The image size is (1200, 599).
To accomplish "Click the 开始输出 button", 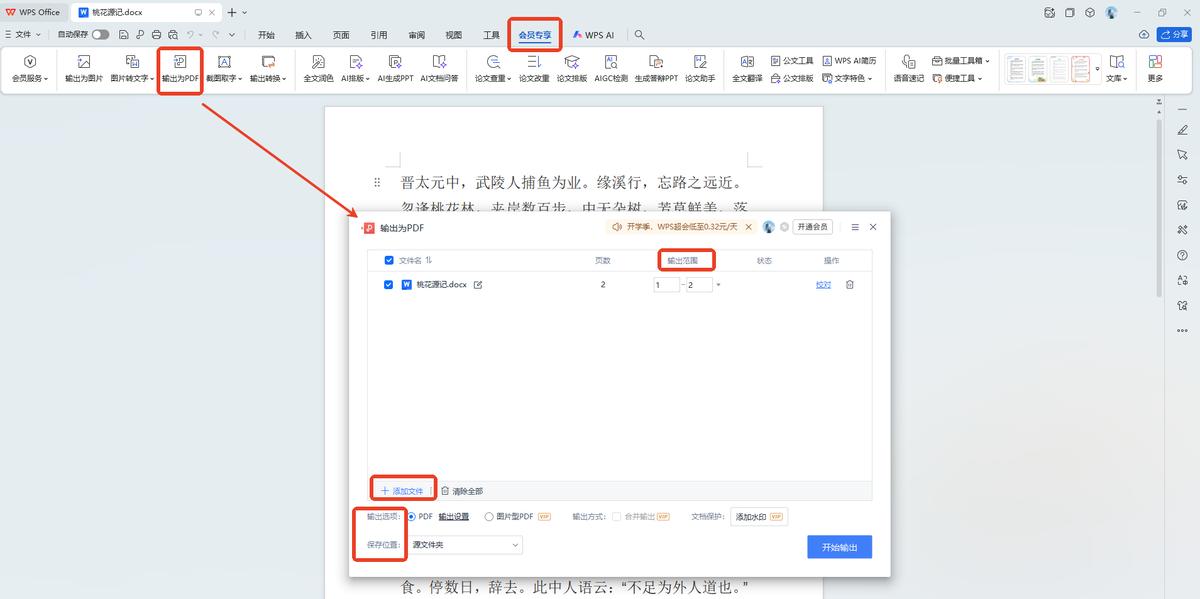I will [x=840, y=546].
